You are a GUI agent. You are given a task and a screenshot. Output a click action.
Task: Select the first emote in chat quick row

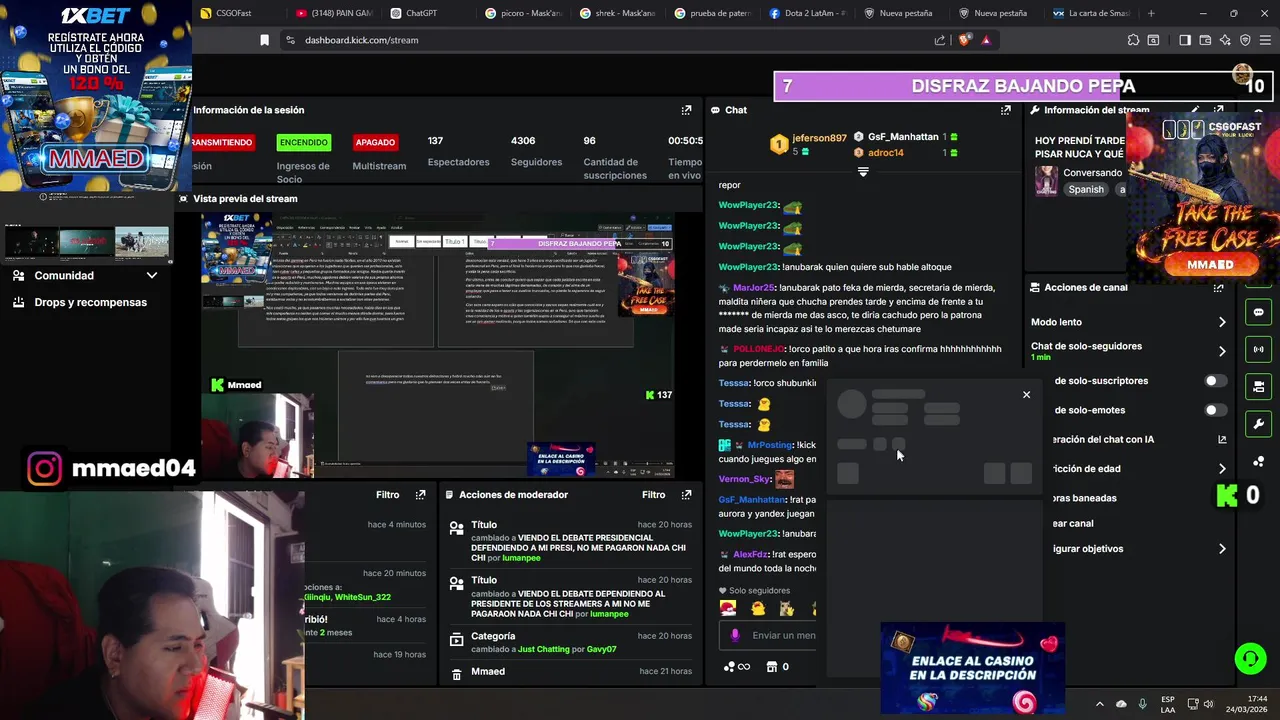point(728,608)
